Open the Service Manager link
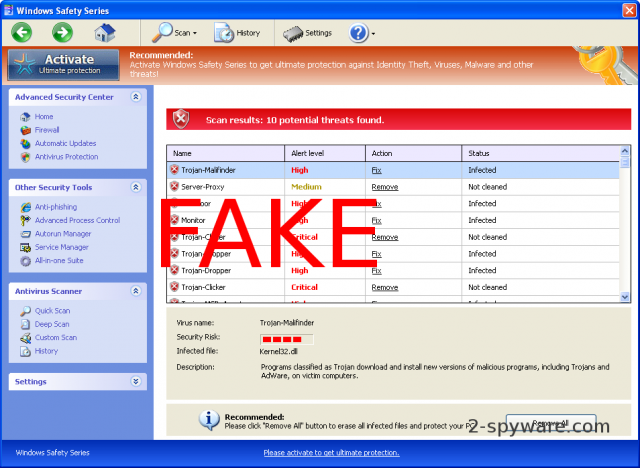 click(62, 247)
